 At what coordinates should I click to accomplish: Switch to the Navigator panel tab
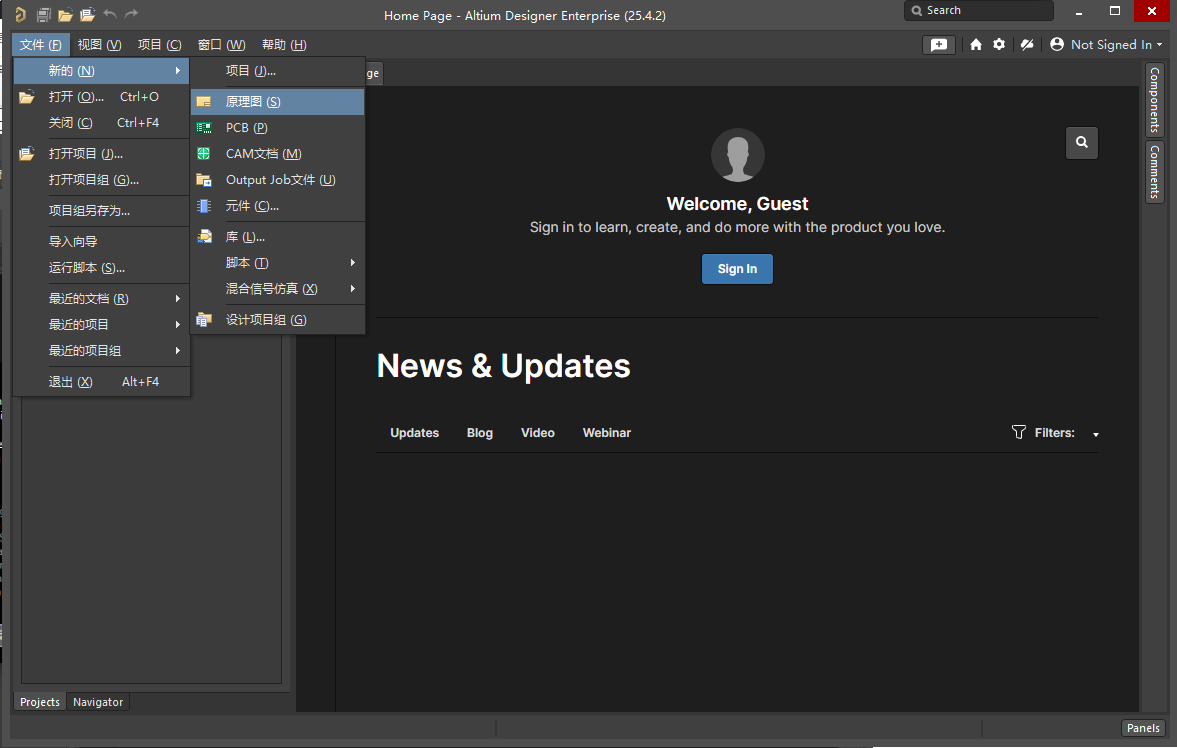pos(98,702)
